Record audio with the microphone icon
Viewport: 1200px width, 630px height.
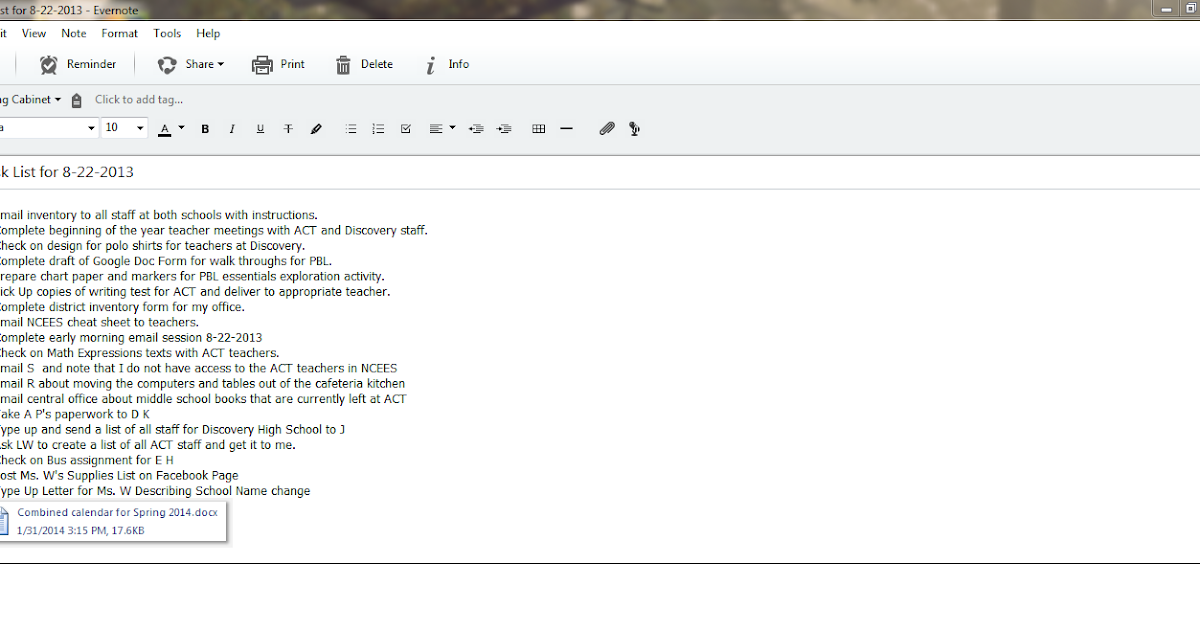click(634, 128)
